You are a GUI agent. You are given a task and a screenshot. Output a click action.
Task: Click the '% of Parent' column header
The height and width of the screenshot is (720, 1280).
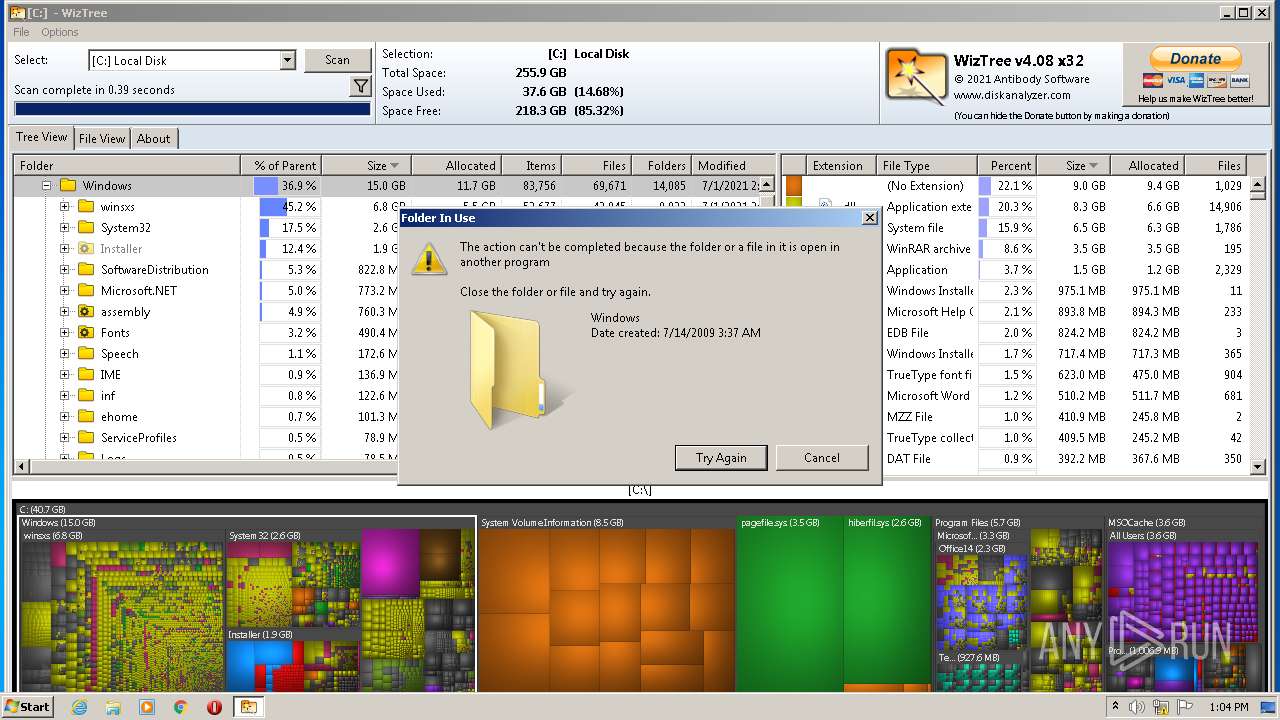(x=281, y=165)
